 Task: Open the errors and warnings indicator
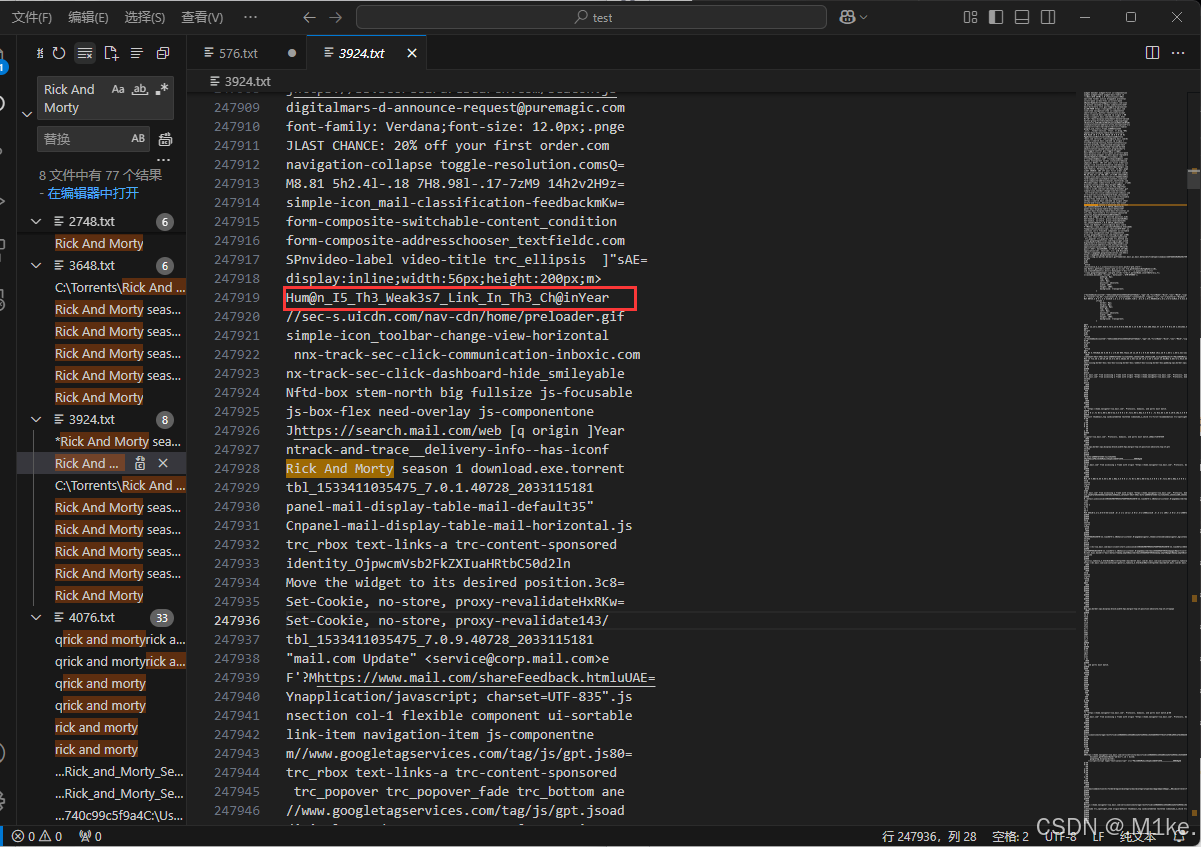point(36,836)
